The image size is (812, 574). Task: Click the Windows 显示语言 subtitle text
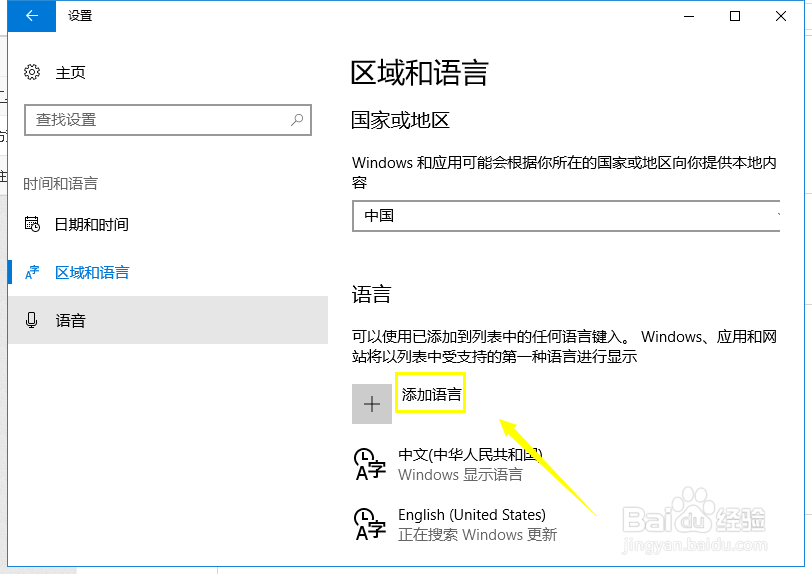(x=460, y=475)
